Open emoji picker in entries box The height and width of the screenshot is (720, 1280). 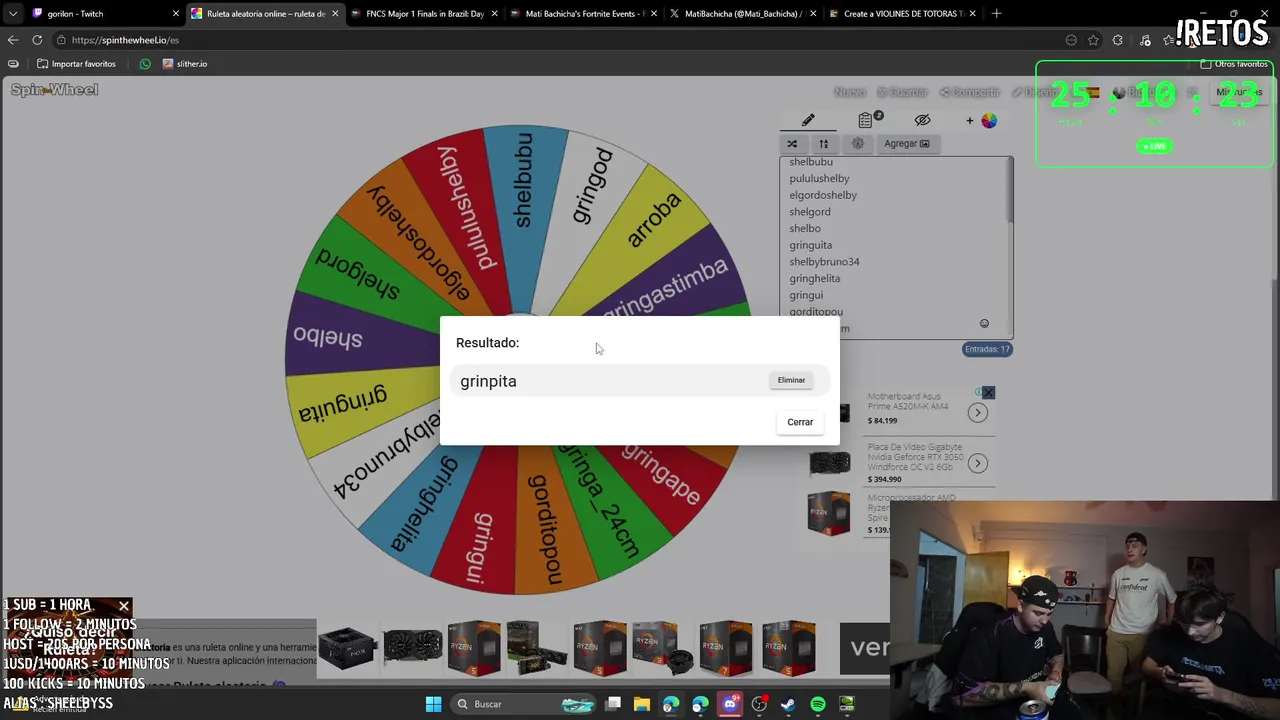tap(984, 323)
